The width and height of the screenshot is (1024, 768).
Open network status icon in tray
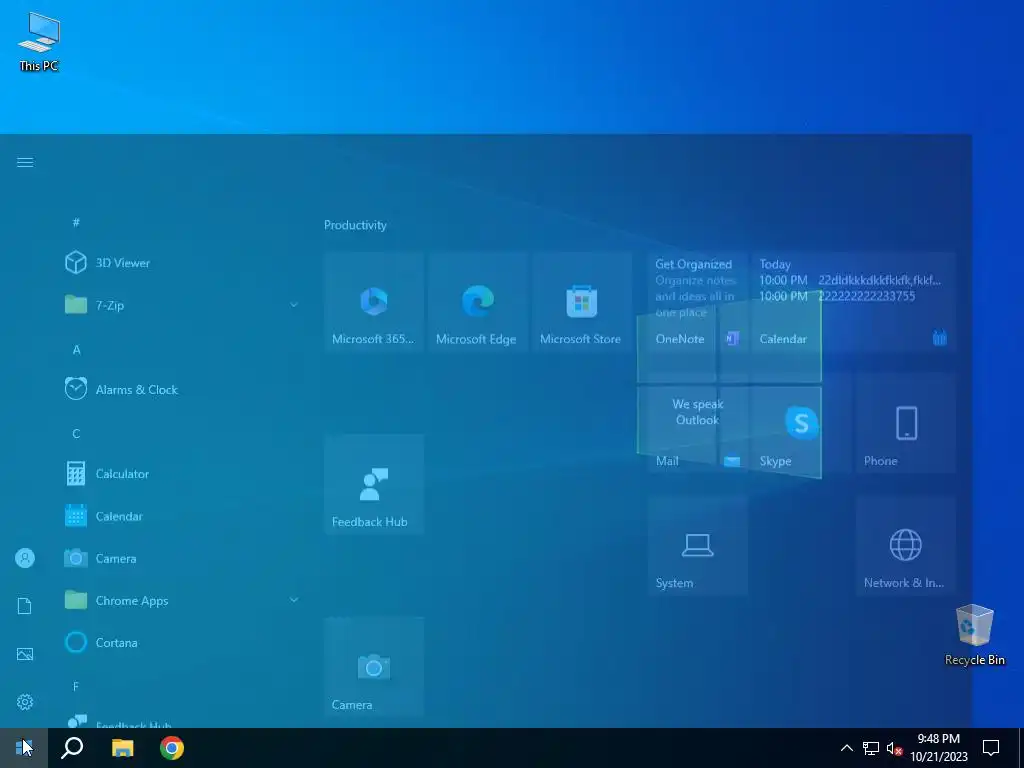click(871, 748)
